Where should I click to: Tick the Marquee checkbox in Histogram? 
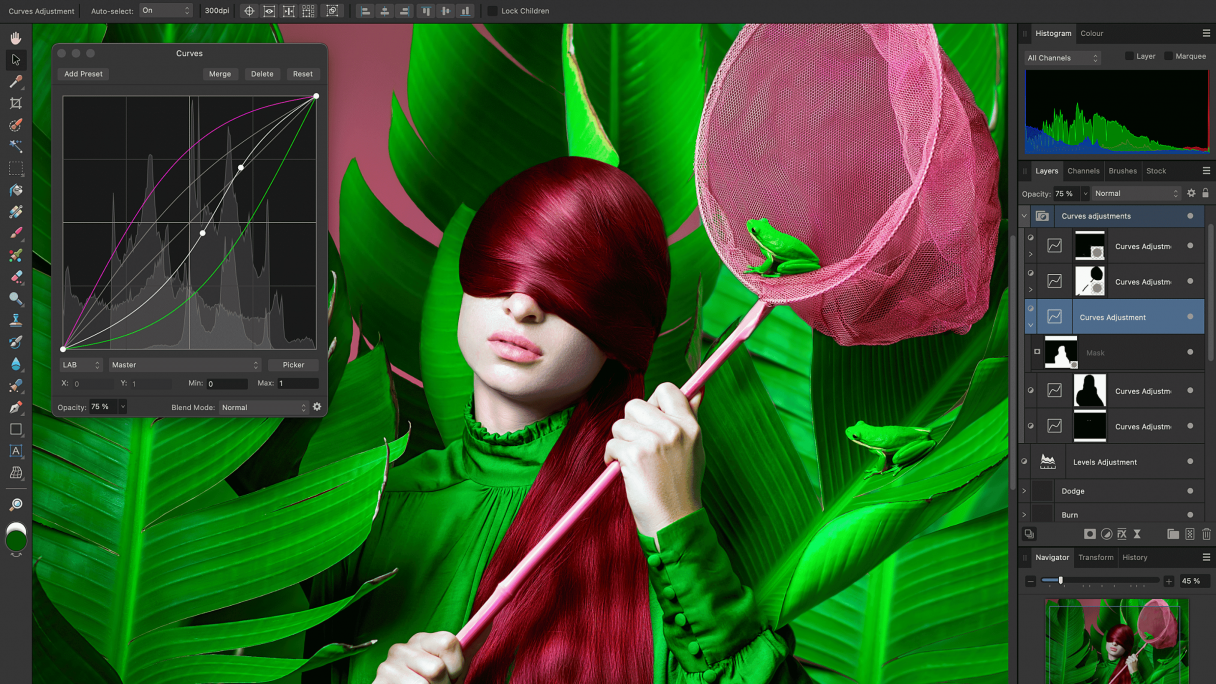[x=1168, y=56]
